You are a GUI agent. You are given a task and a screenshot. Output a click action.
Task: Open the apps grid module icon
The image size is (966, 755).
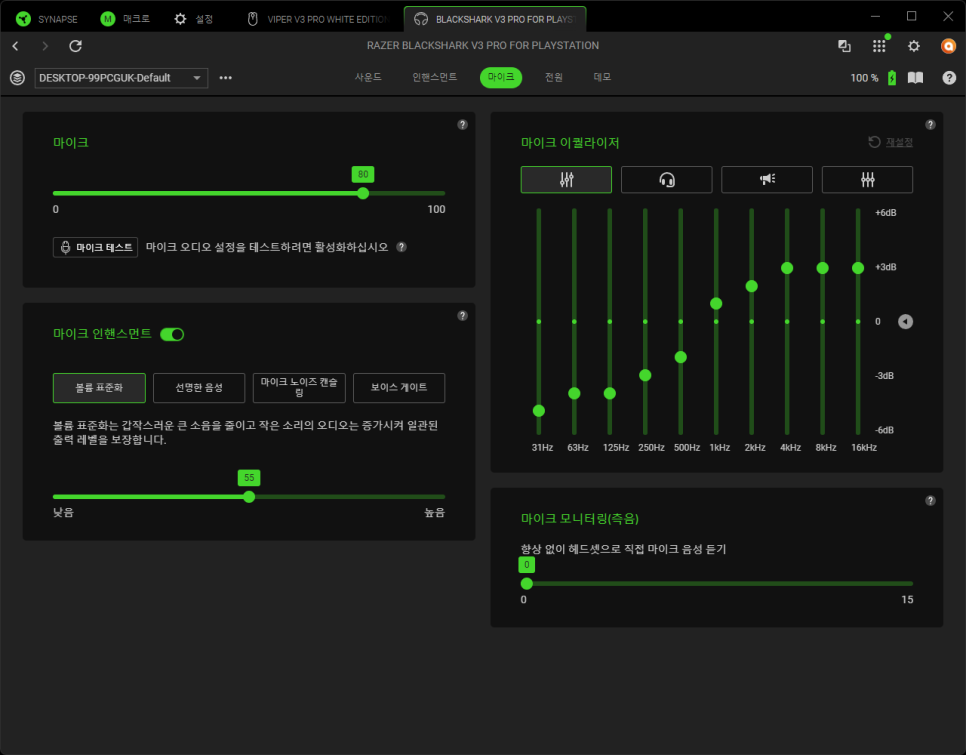click(879, 46)
